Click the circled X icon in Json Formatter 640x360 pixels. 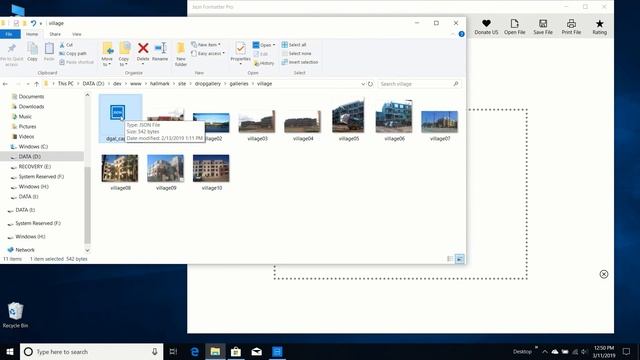click(604, 274)
